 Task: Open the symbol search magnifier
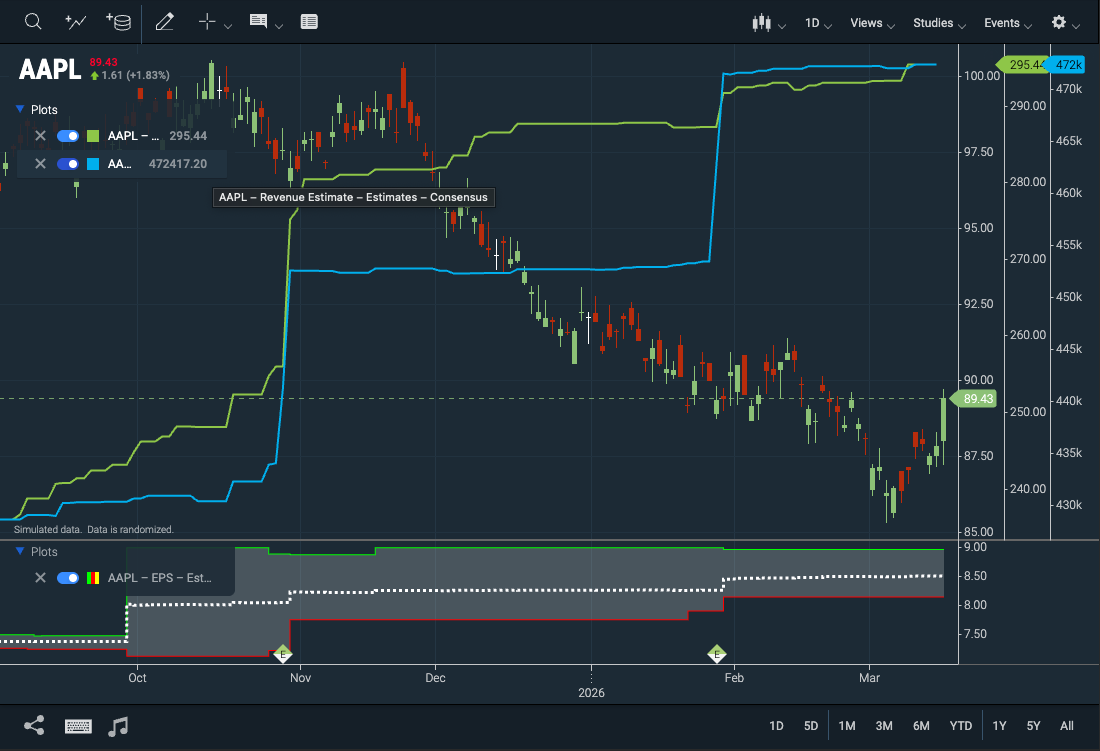33,22
